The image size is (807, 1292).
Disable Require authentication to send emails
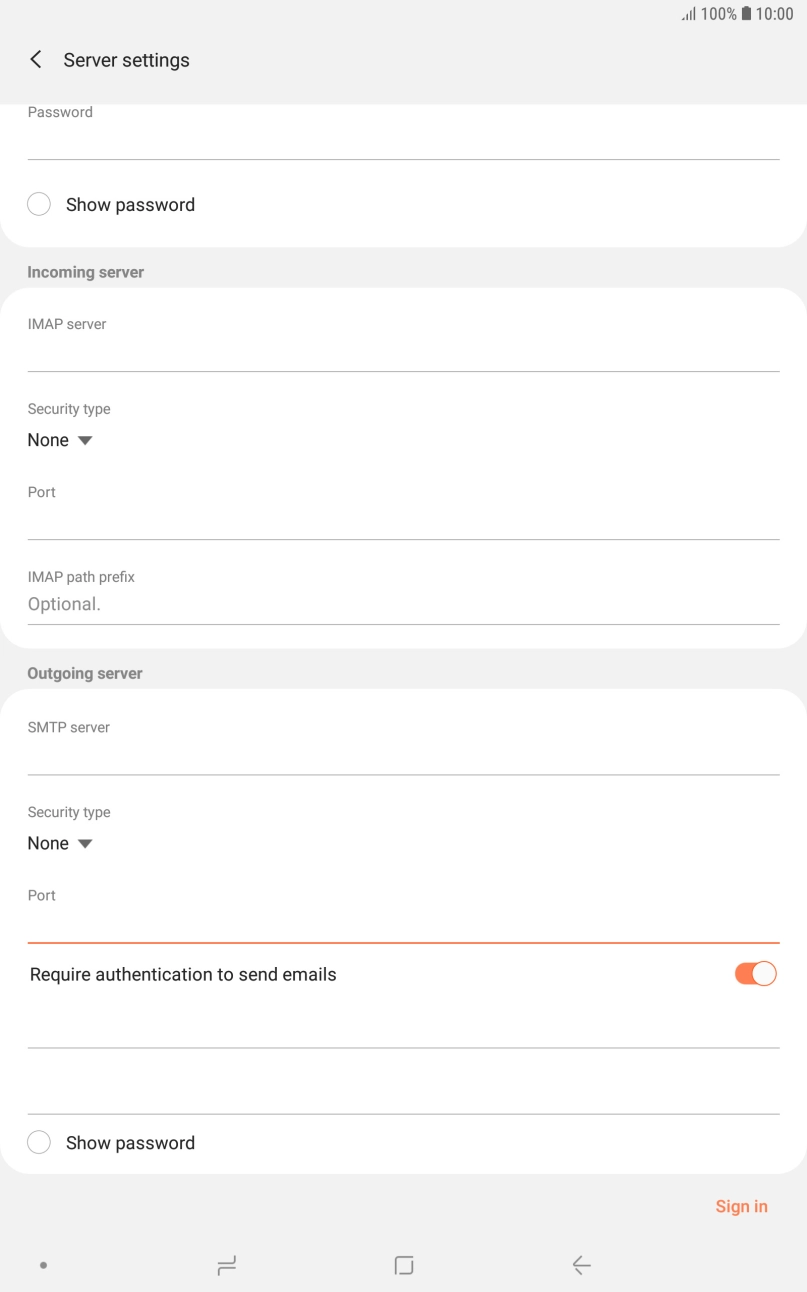coord(755,973)
